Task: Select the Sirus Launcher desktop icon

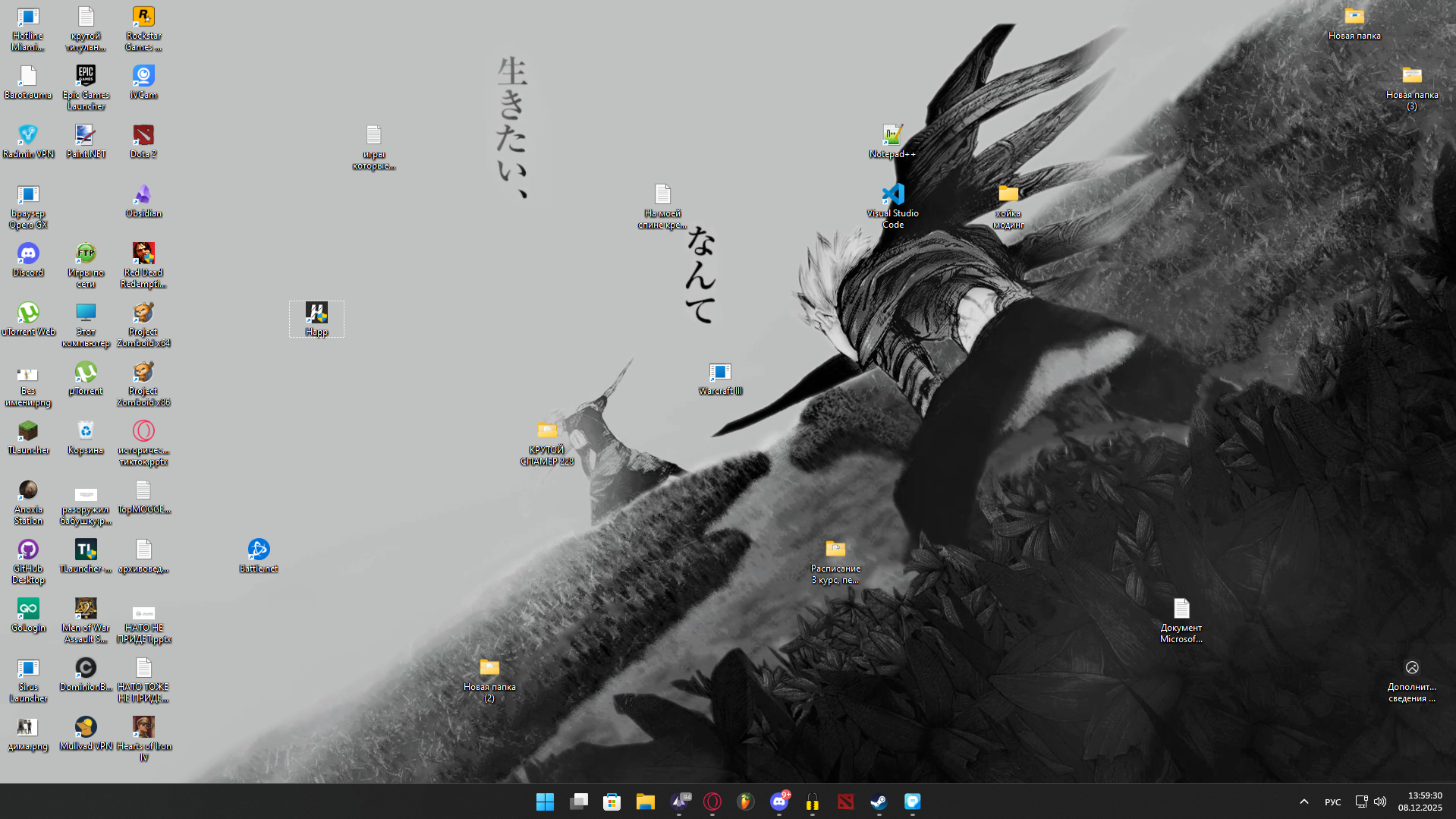Action: pyautogui.click(x=28, y=681)
